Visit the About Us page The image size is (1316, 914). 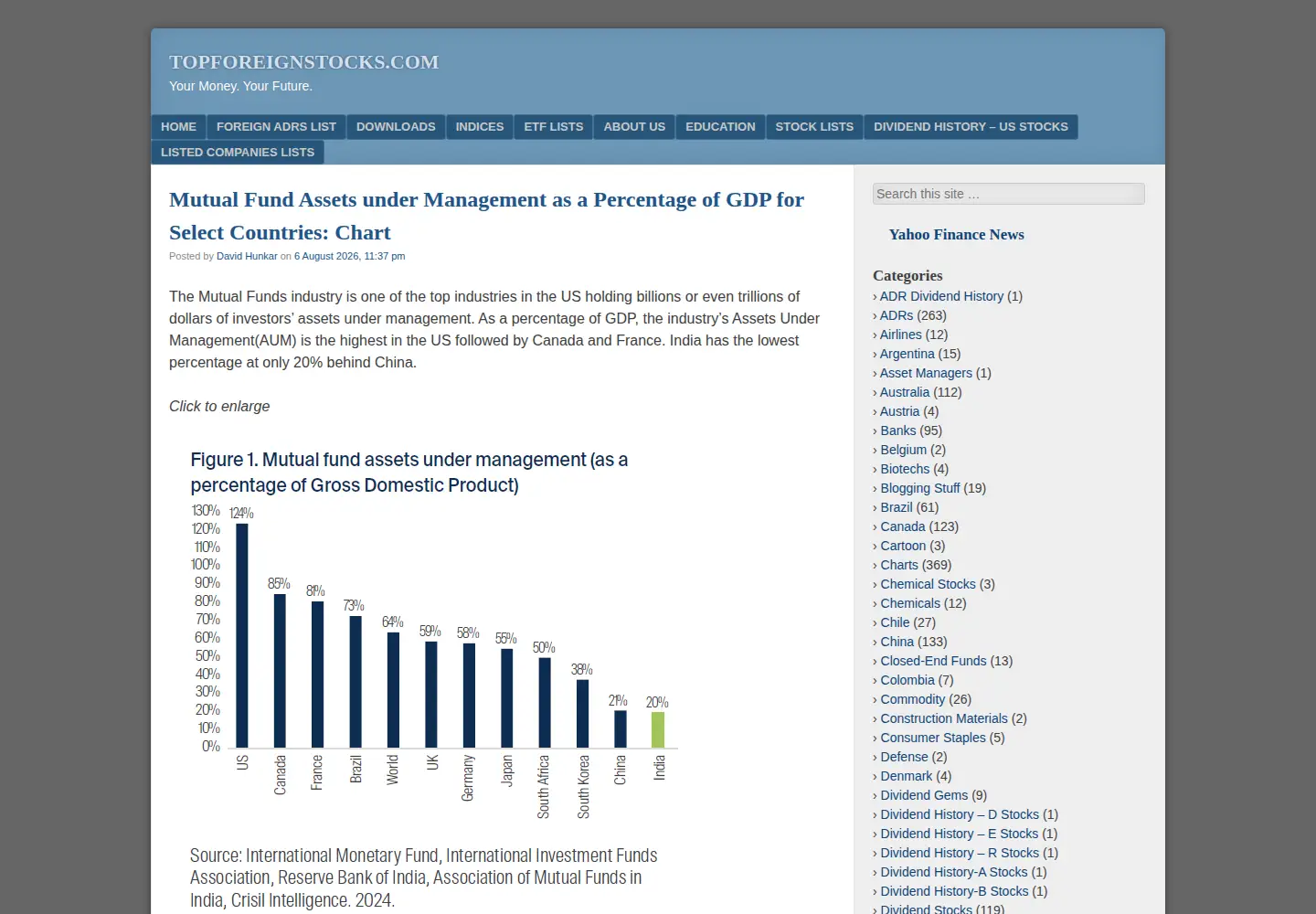tap(634, 127)
